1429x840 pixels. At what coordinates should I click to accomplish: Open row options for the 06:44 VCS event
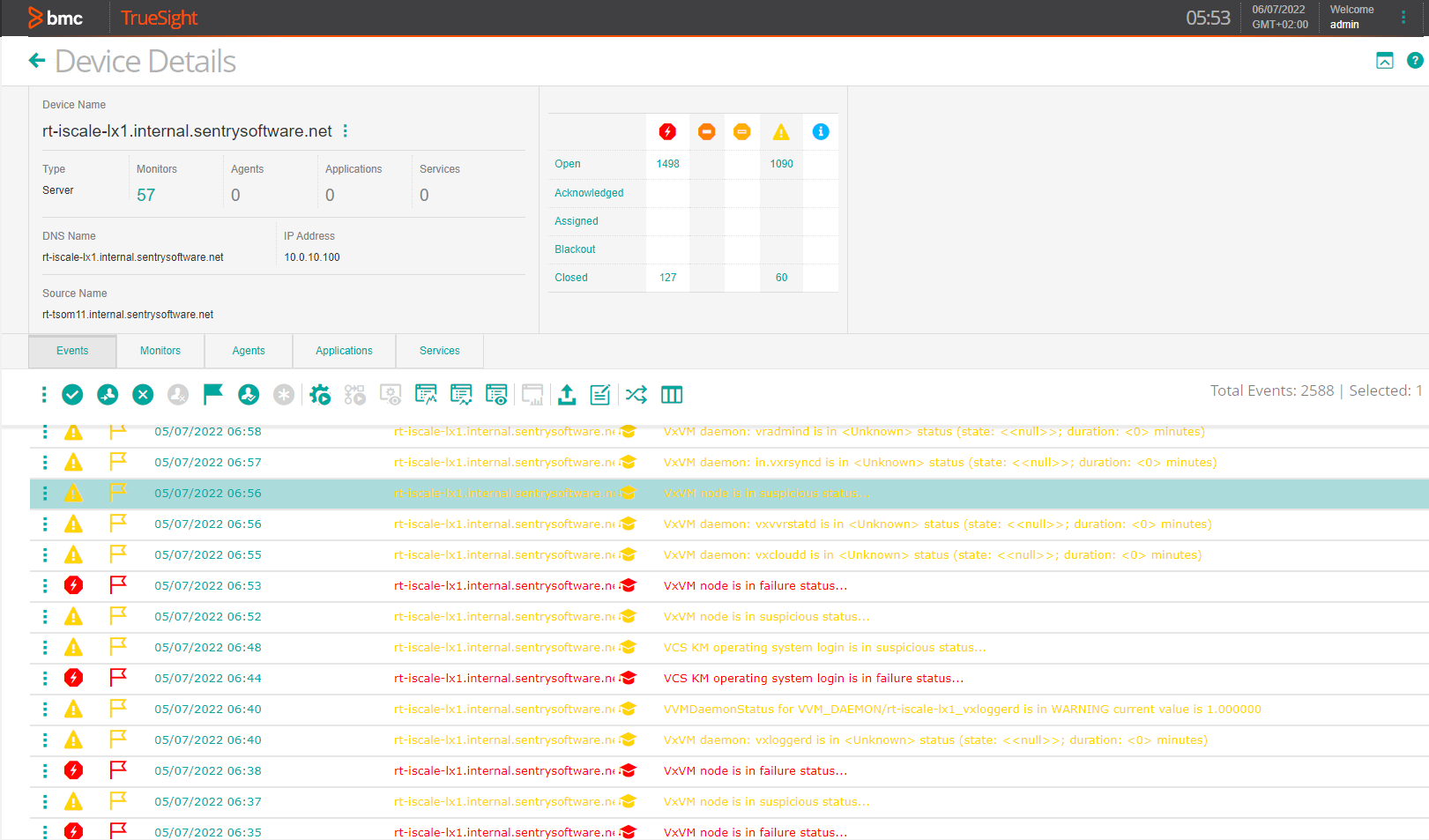44,678
